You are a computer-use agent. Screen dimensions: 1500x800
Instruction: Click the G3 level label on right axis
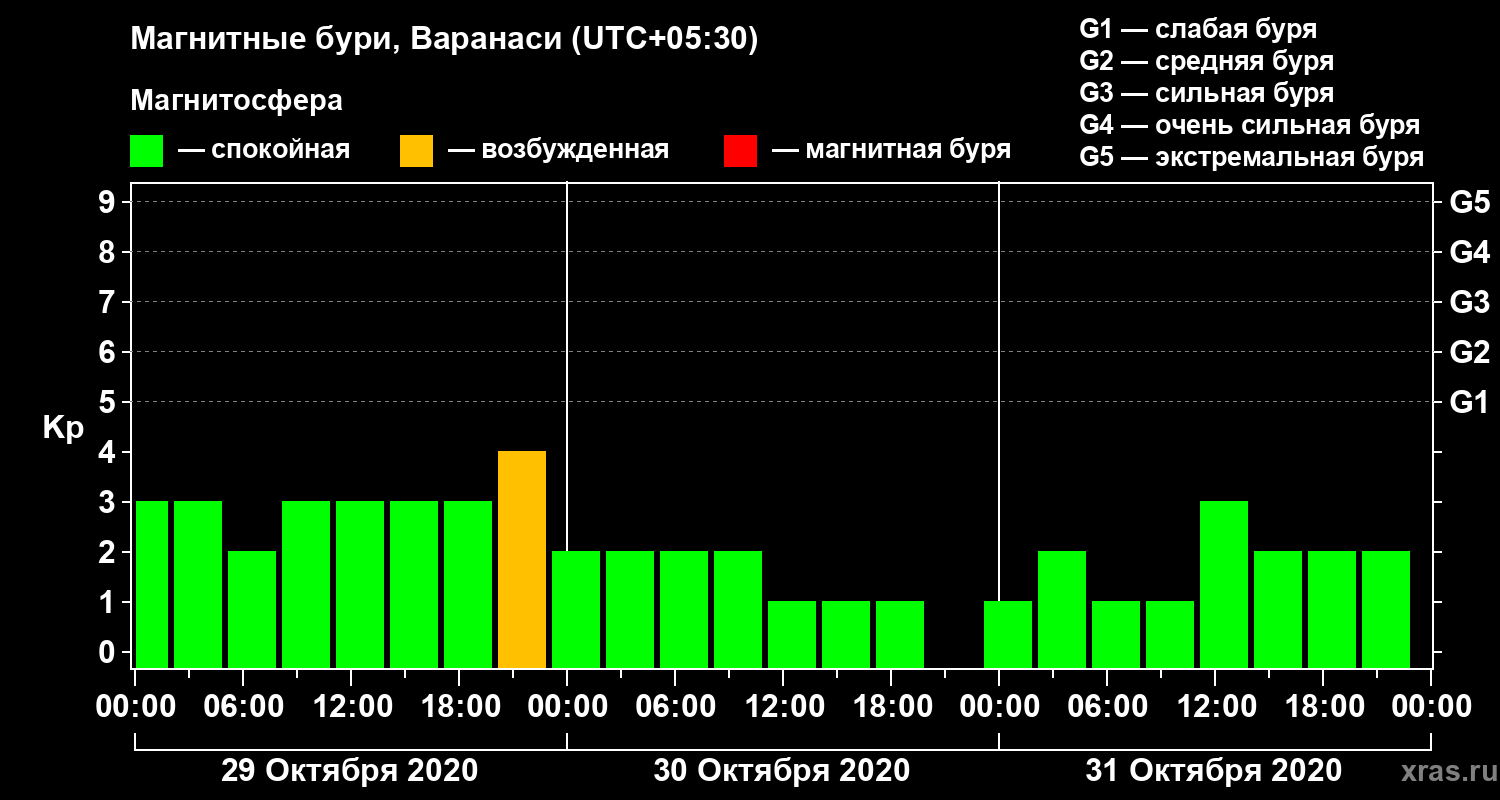[1470, 302]
